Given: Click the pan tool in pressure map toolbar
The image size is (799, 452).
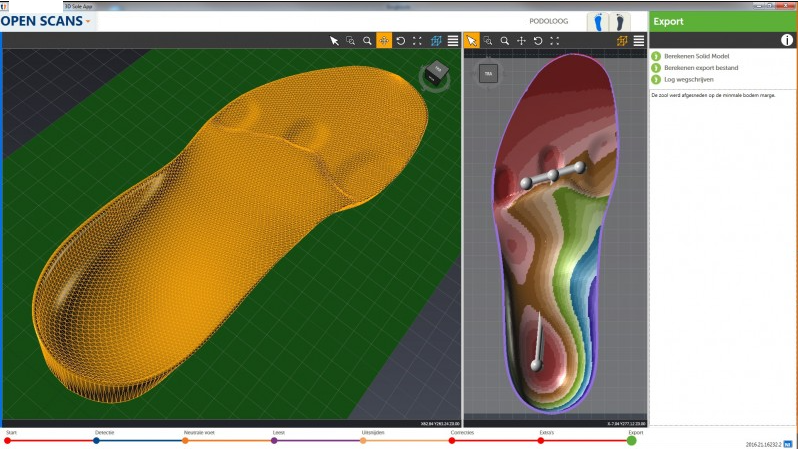Looking at the screenshot, I should (x=521, y=41).
